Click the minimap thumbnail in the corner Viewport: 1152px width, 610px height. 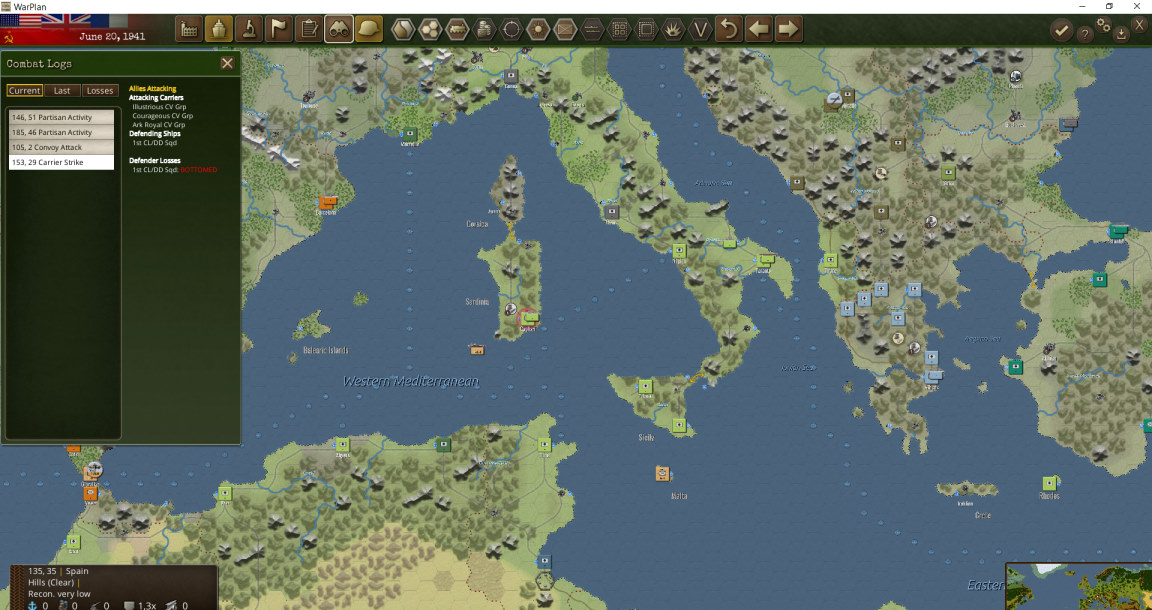[1079, 586]
